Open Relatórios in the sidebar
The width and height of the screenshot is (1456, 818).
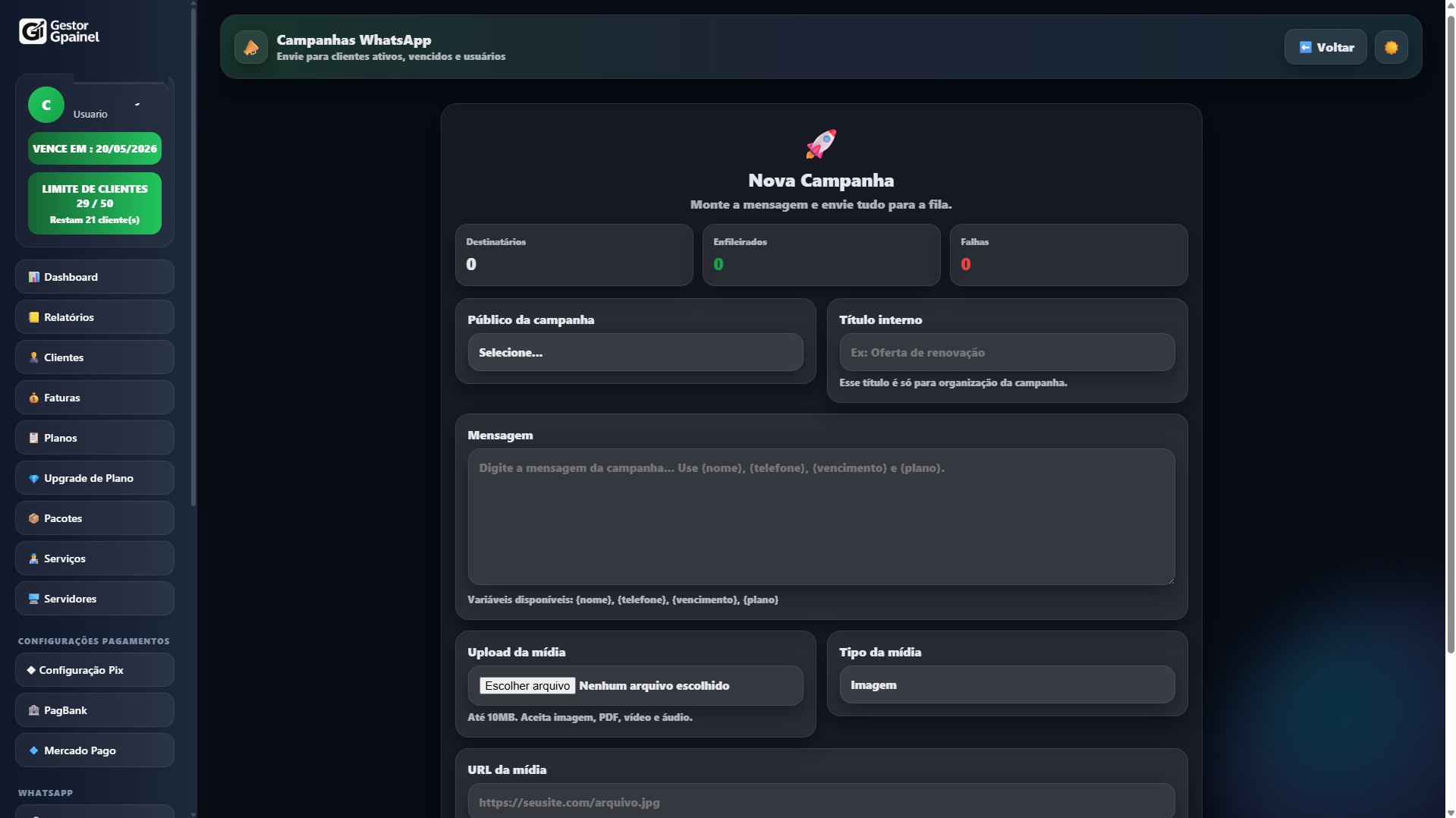coord(95,317)
